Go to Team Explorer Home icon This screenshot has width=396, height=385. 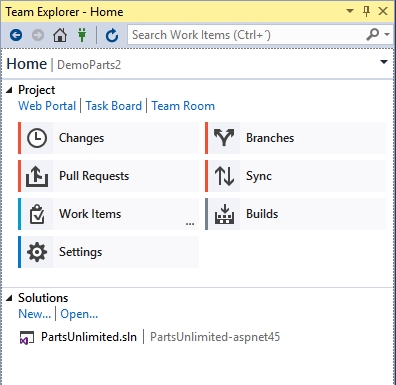pos(60,35)
